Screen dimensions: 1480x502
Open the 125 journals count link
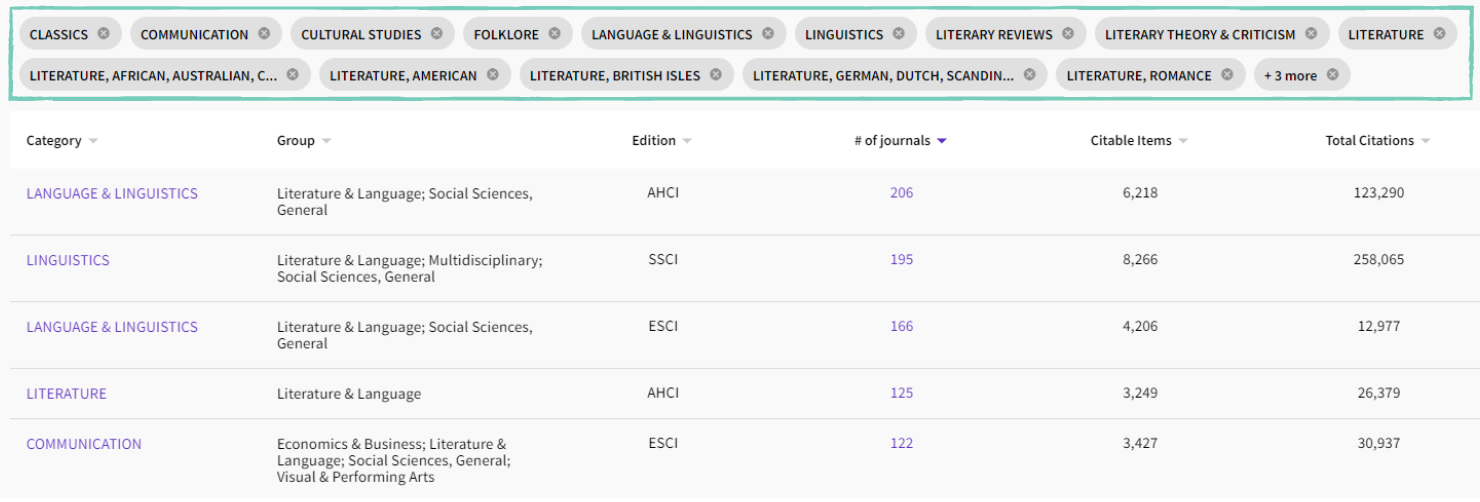(x=902, y=393)
